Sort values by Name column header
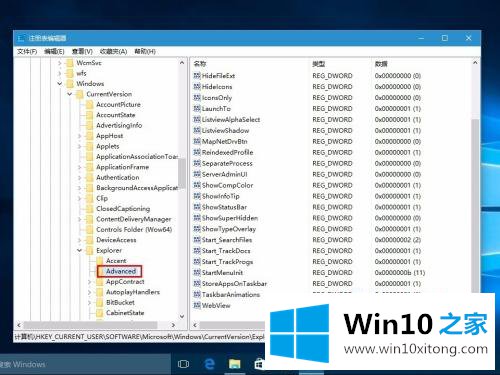 coord(200,64)
